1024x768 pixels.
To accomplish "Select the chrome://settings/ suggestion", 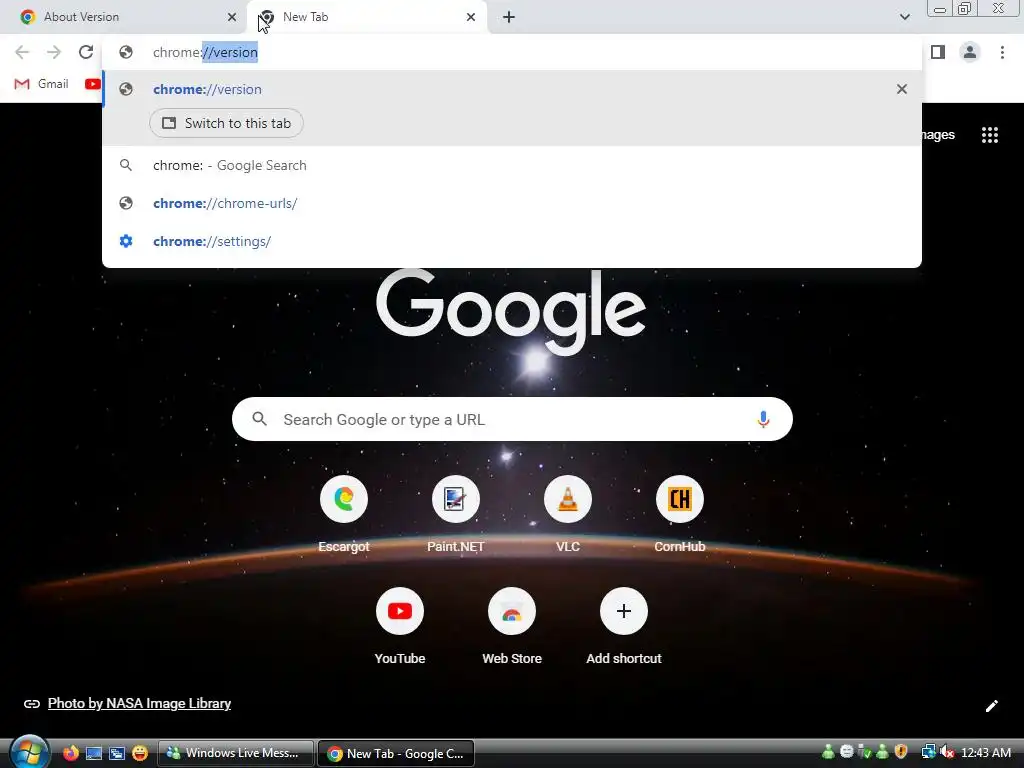I will click(512, 241).
